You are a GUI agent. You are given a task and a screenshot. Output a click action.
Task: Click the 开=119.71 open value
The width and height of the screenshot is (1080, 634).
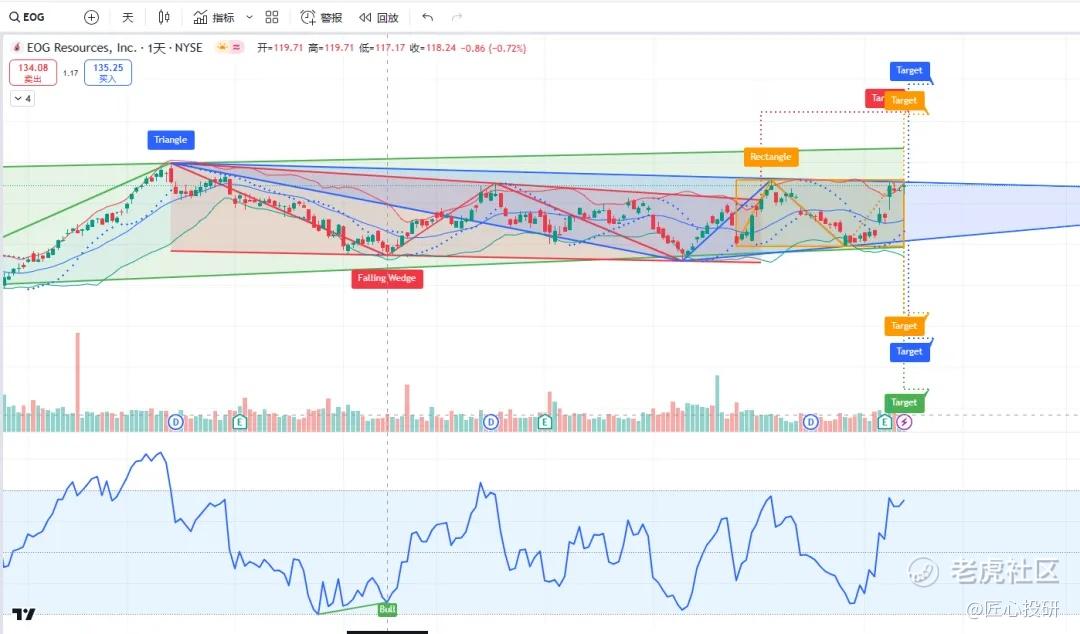click(x=280, y=48)
